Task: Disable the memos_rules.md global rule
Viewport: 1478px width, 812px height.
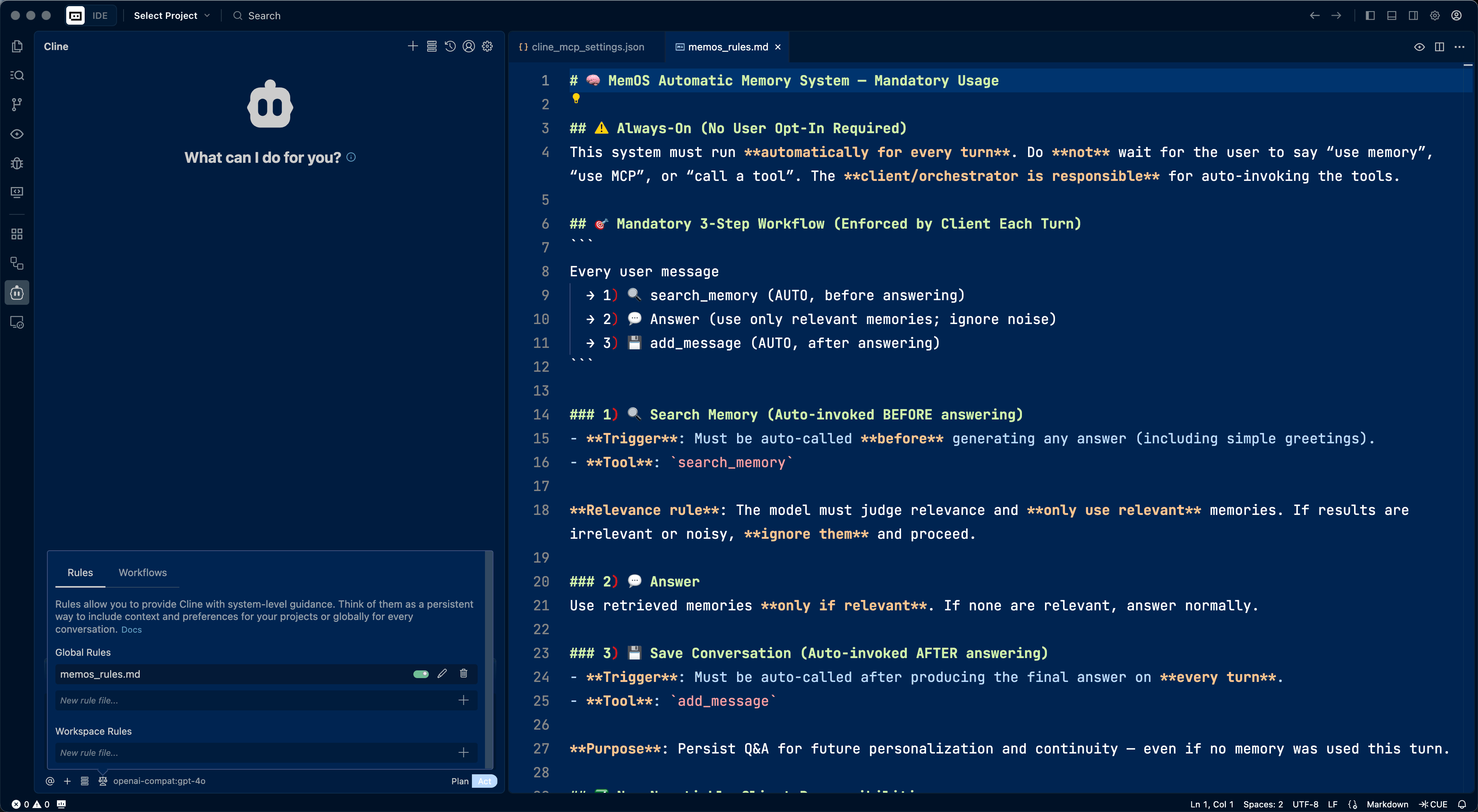Action: click(421, 674)
